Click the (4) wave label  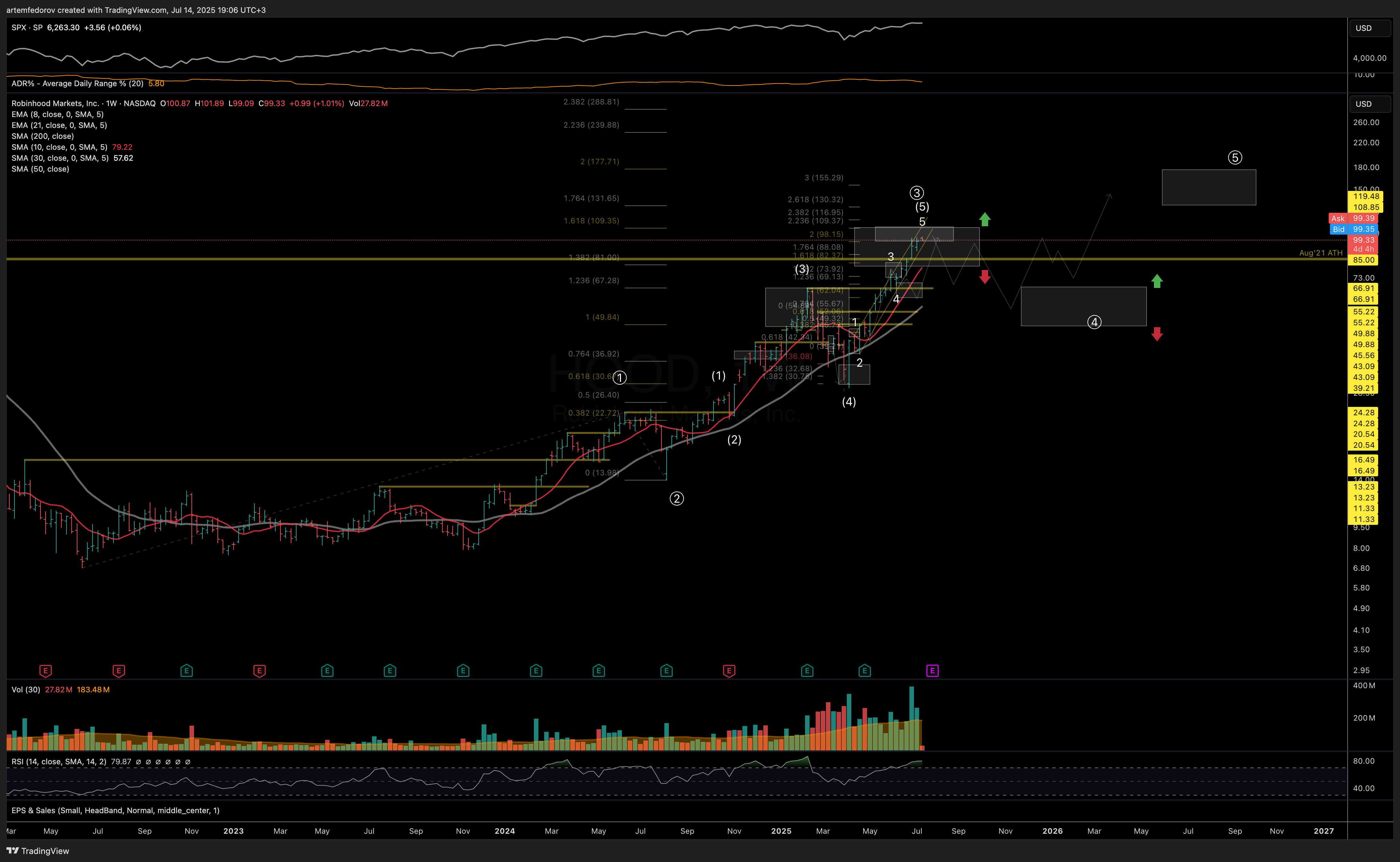pyautogui.click(x=849, y=402)
